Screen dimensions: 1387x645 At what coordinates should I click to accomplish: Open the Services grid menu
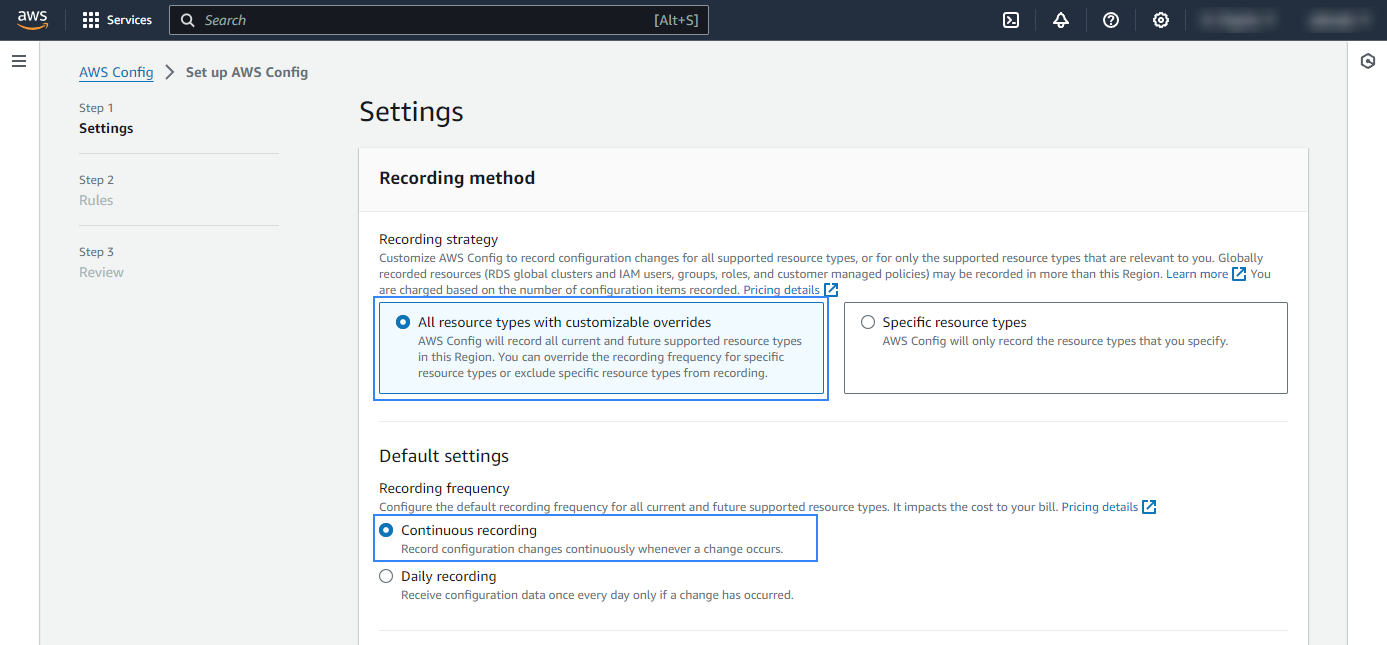click(x=117, y=20)
